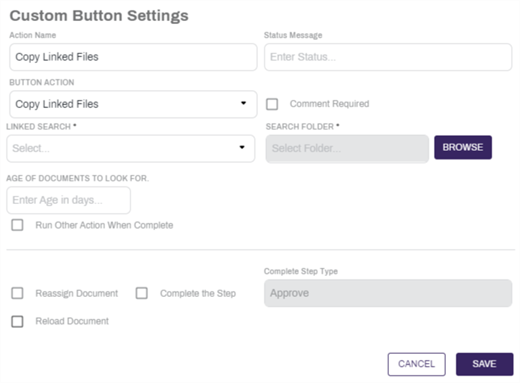520x383 pixels.
Task: Open the Button Action dropdown
Action: [133, 104]
